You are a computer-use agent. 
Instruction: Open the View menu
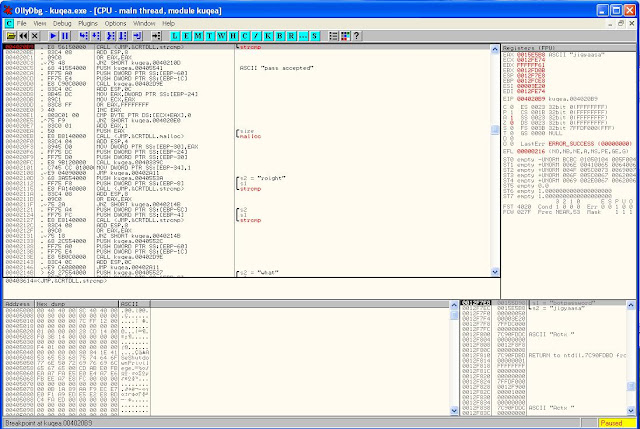[x=40, y=24]
